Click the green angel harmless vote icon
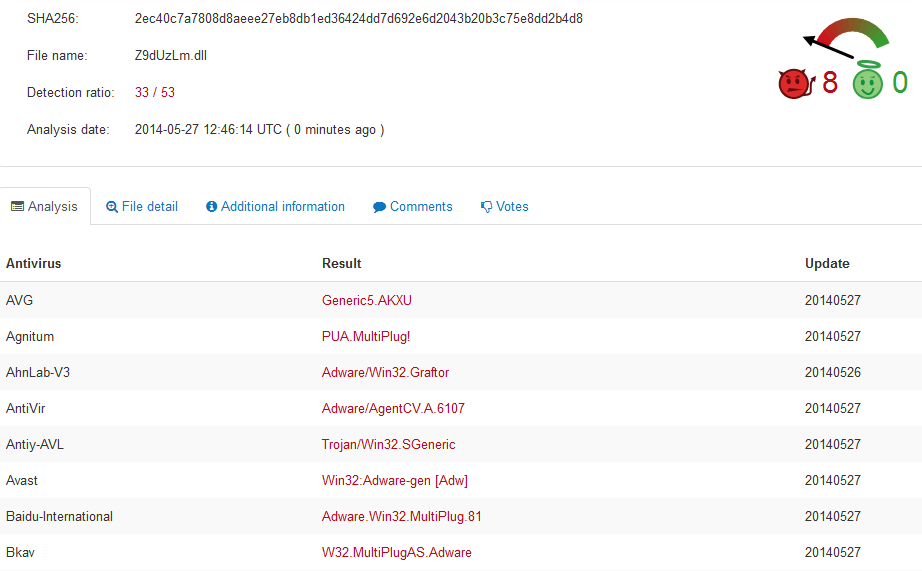Viewport: 922px width, 571px height. click(868, 80)
